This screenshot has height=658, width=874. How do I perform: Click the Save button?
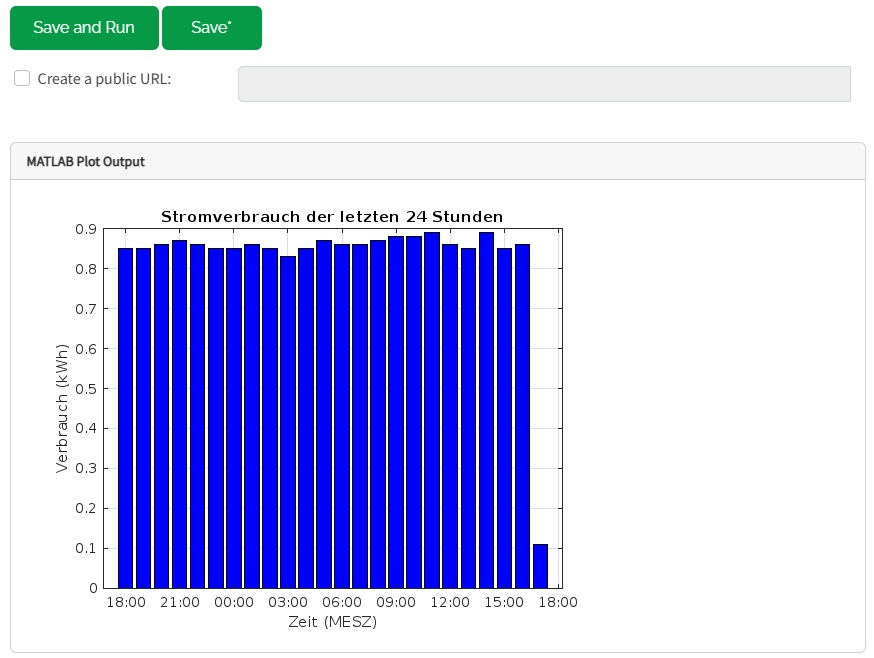[x=211, y=28]
